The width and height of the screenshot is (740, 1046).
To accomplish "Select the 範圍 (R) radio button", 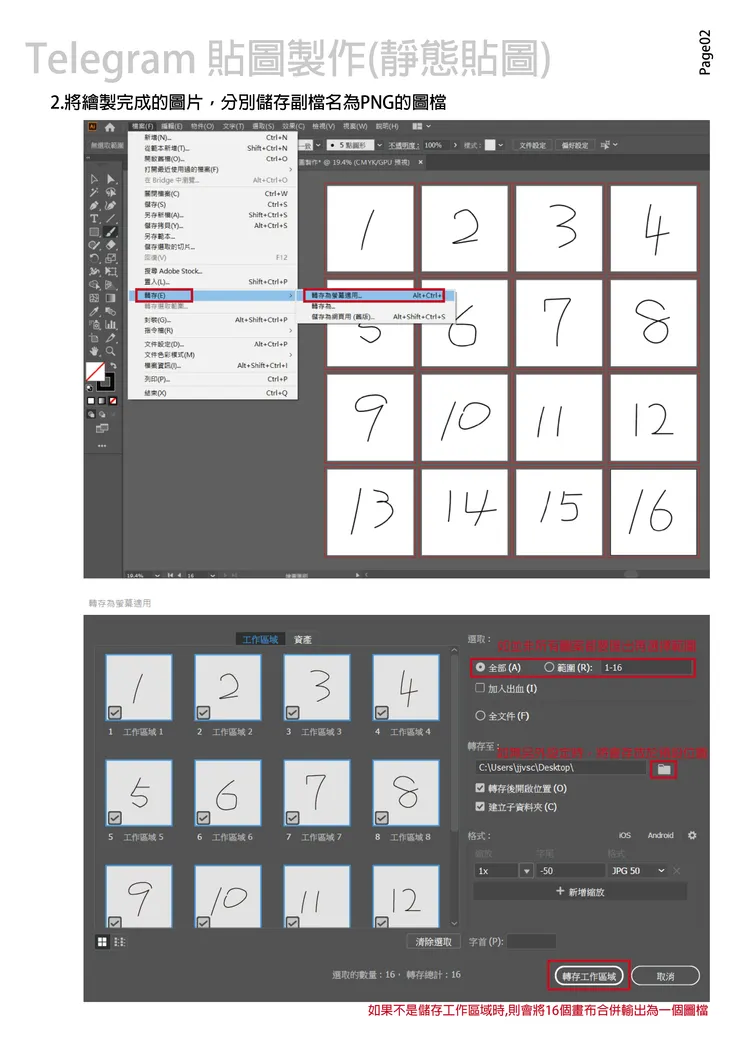I will pyautogui.click(x=549, y=667).
